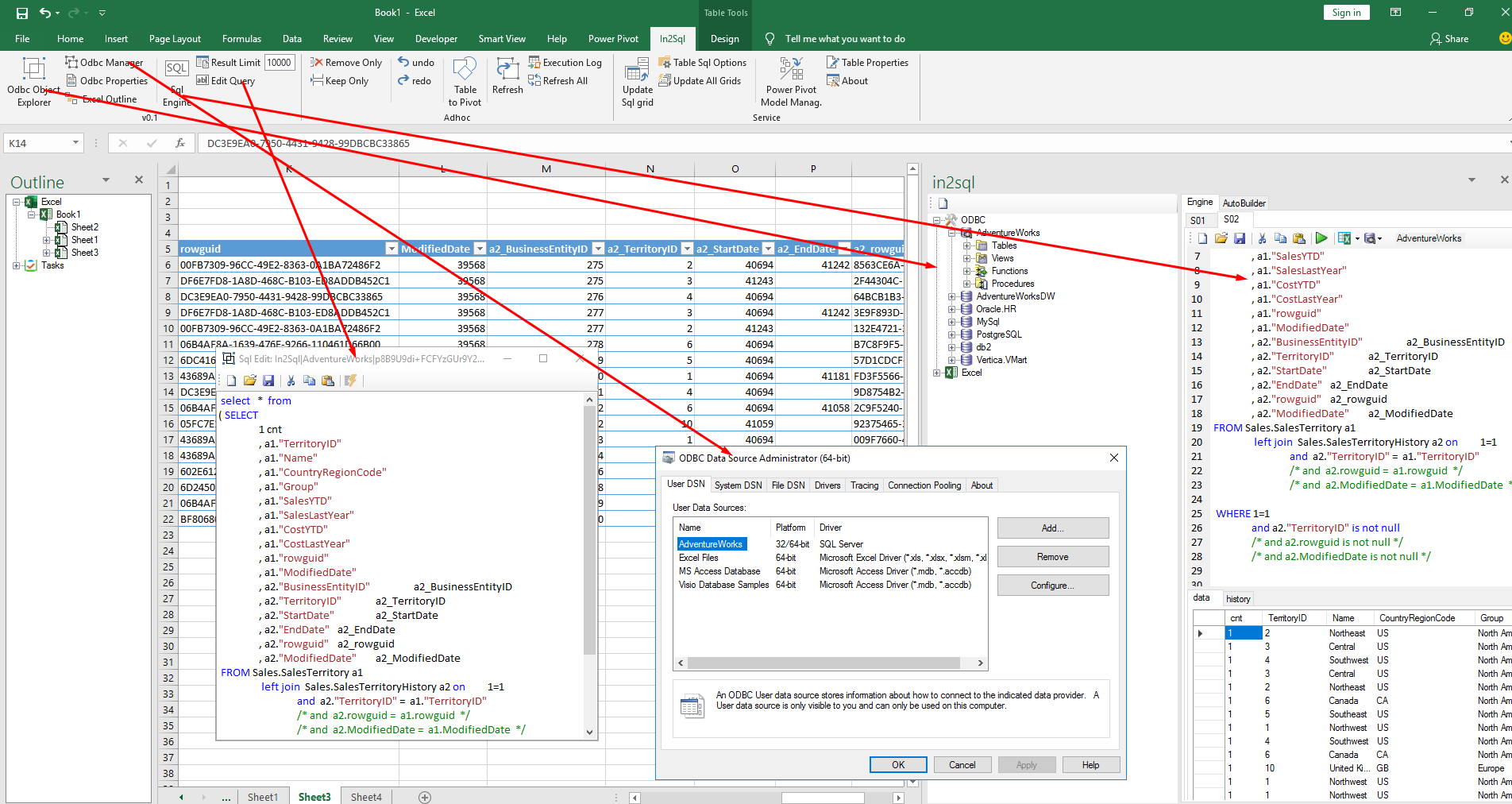Open file in Engine pane toolbar
1512x804 pixels.
pyautogui.click(x=1221, y=238)
